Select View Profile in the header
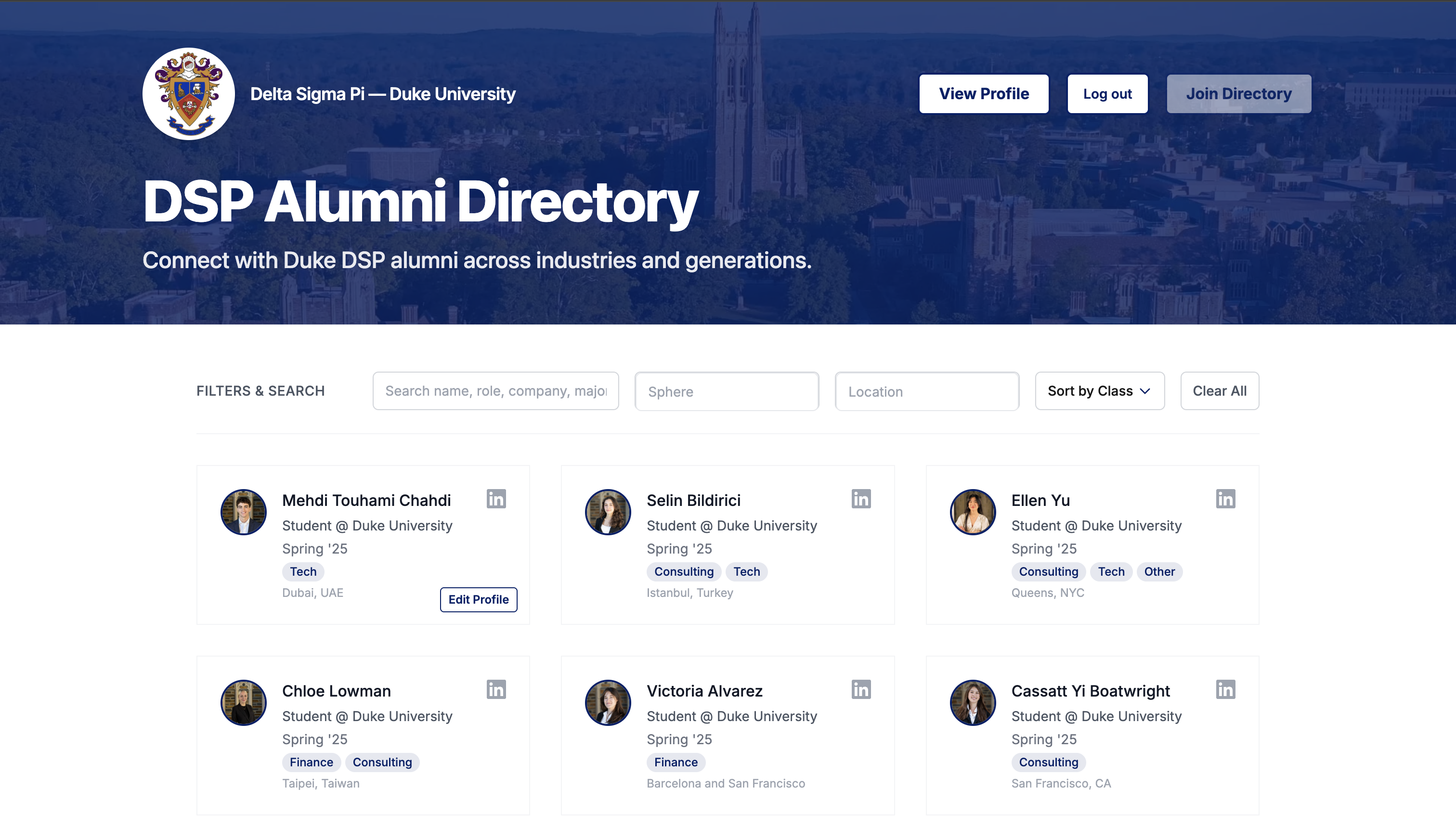The height and width of the screenshot is (827, 1456). tap(984, 93)
